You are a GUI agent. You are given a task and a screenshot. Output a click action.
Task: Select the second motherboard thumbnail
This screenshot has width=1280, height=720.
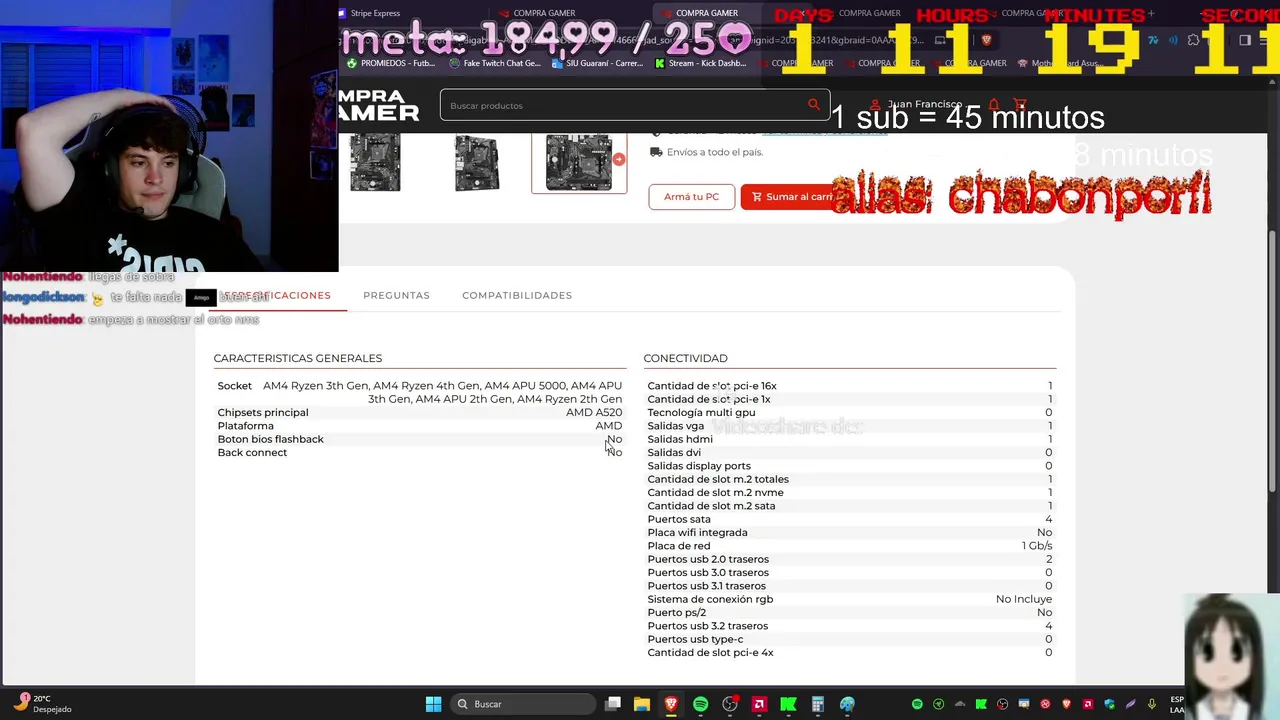point(477,162)
